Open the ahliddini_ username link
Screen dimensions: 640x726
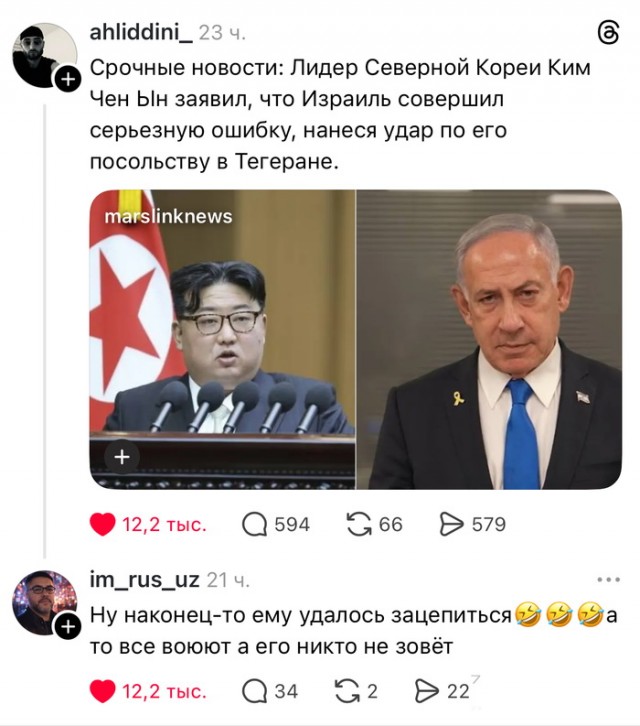pyautogui.click(x=141, y=32)
